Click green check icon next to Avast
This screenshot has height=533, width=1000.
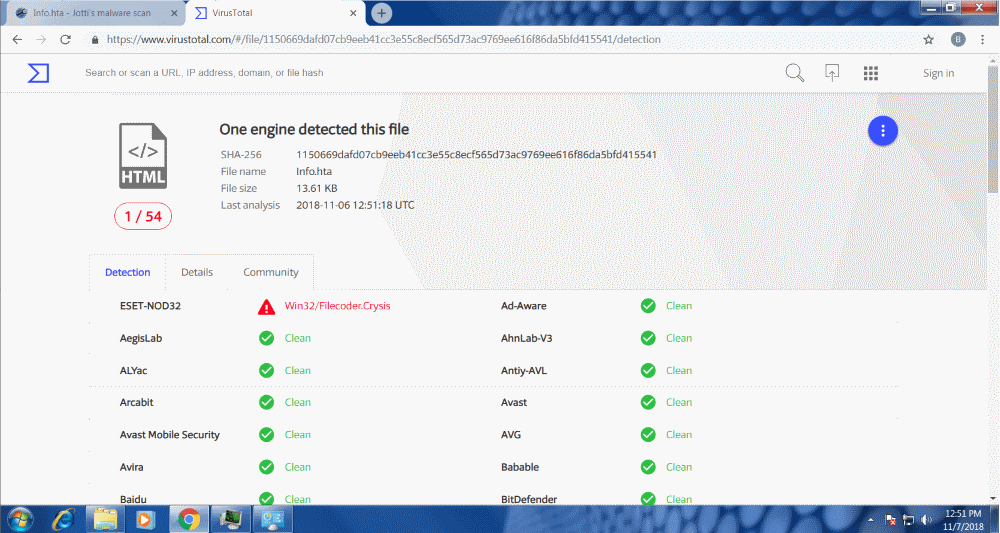[x=648, y=402]
